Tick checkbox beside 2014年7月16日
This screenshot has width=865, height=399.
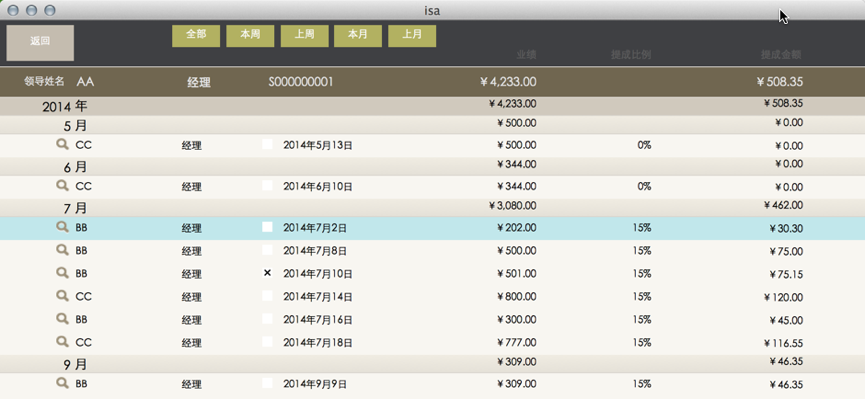(268, 319)
